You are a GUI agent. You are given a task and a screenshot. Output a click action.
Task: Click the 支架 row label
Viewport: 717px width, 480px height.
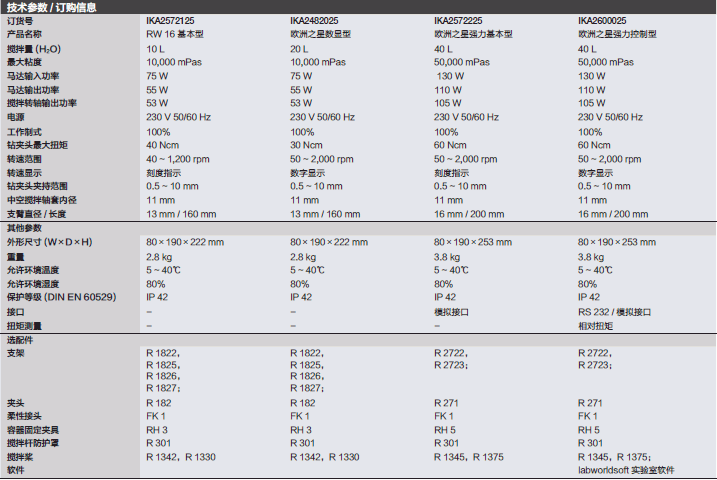15,353
